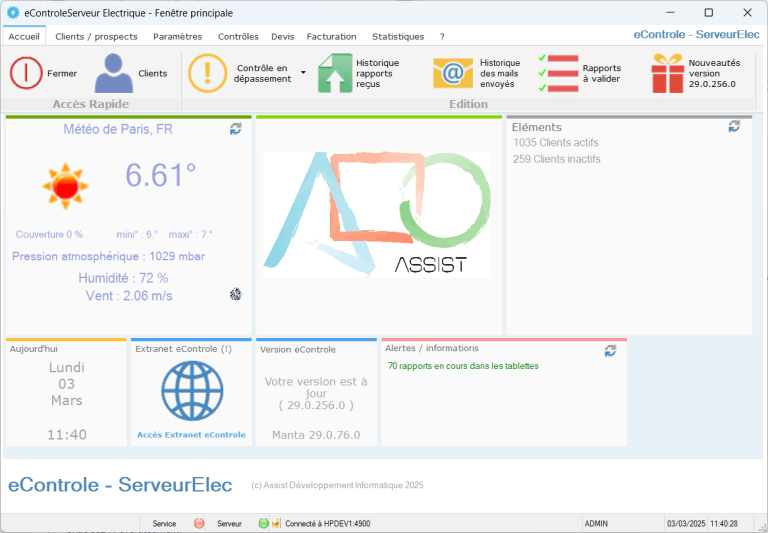This screenshot has width=768, height=533.
Task: Click the Rapports à valider label
Action: (601, 73)
